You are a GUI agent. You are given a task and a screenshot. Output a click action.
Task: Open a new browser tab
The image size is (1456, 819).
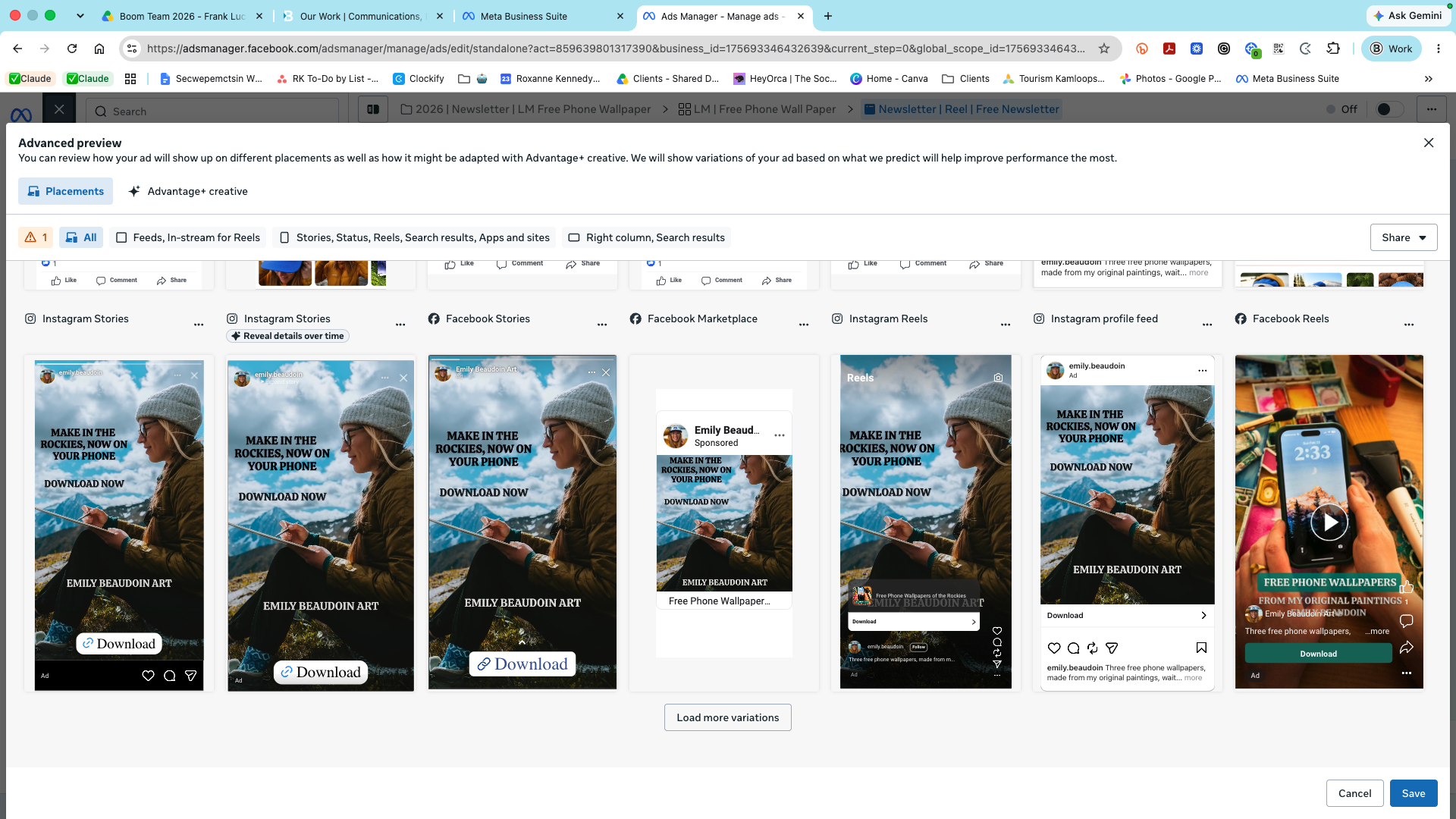point(828,16)
